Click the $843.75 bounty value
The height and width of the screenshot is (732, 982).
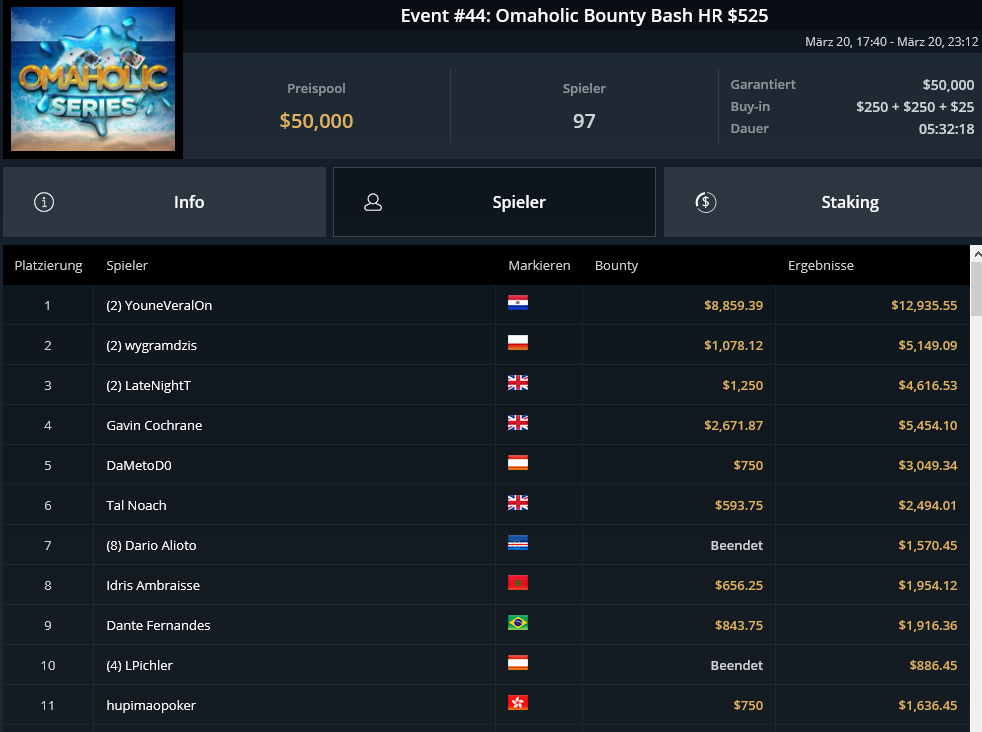(739, 626)
